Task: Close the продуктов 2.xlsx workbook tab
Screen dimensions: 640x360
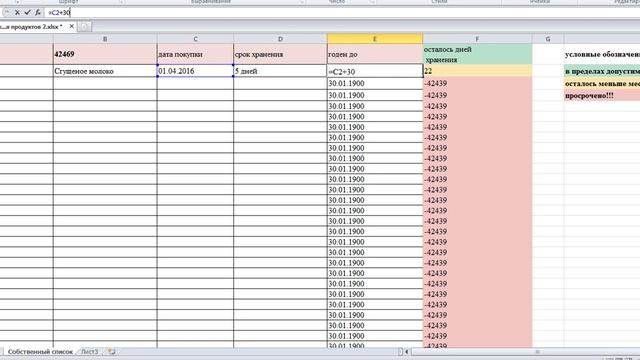Action: (x=71, y=26)
